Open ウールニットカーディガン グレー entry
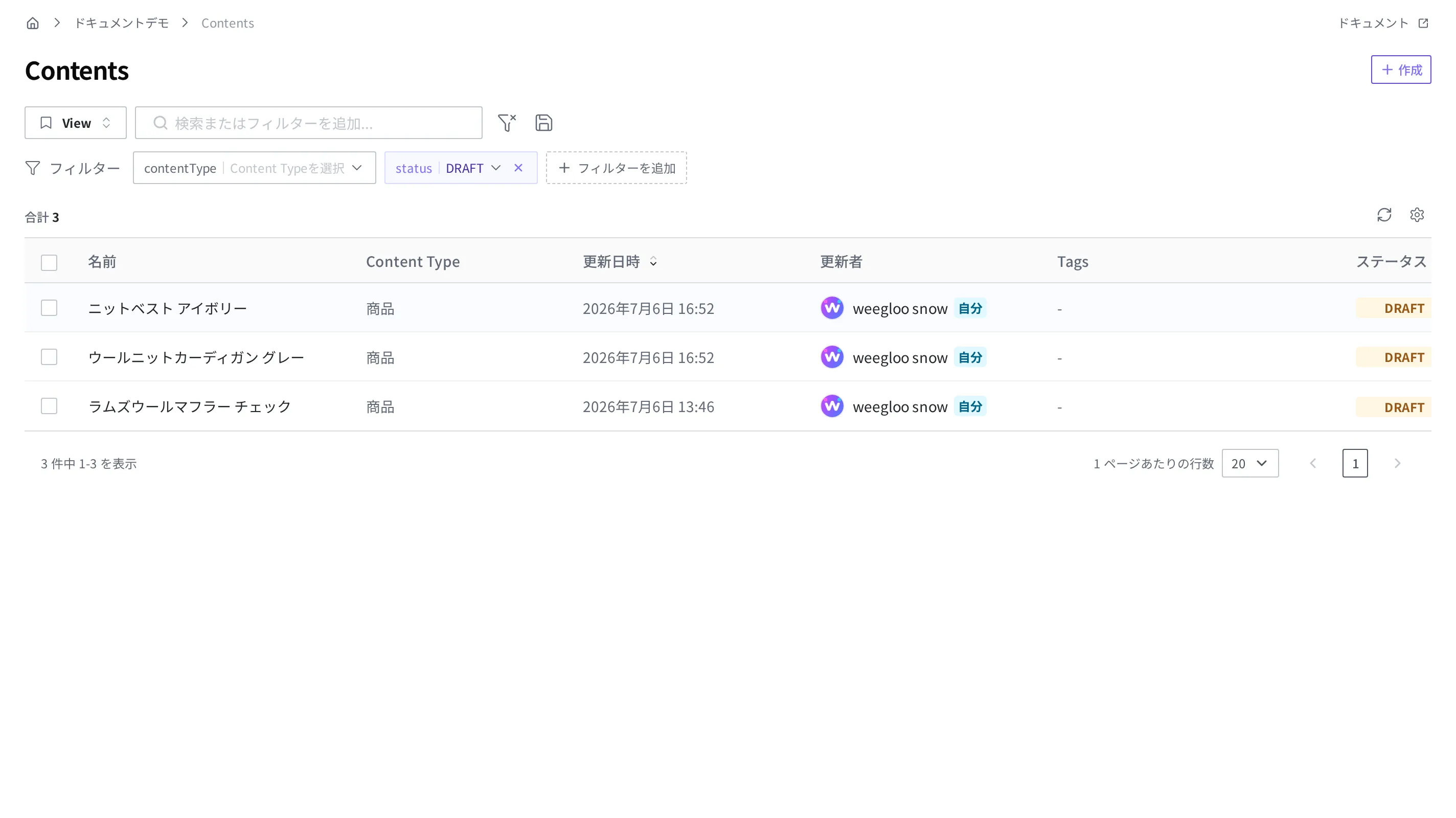The image size is (1456, 818). pos(196,357)
